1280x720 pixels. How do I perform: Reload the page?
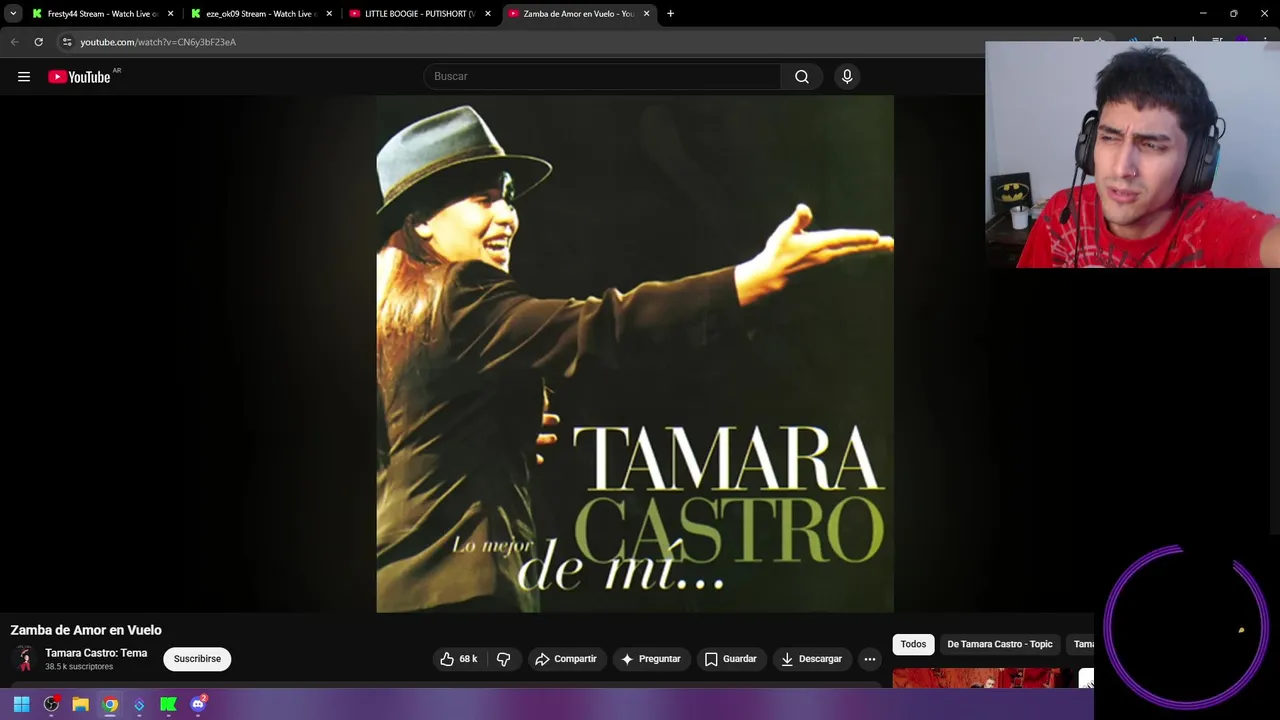click(38, 42)
